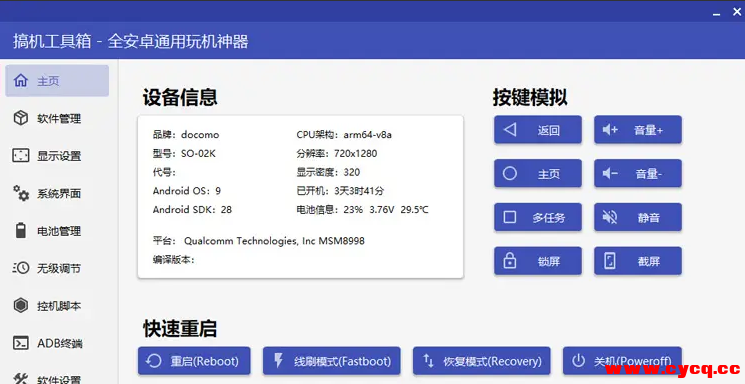This screenshot has width=745, height=384.
Task: Click the gears icon for 系统界面
Action: (20, 193)
